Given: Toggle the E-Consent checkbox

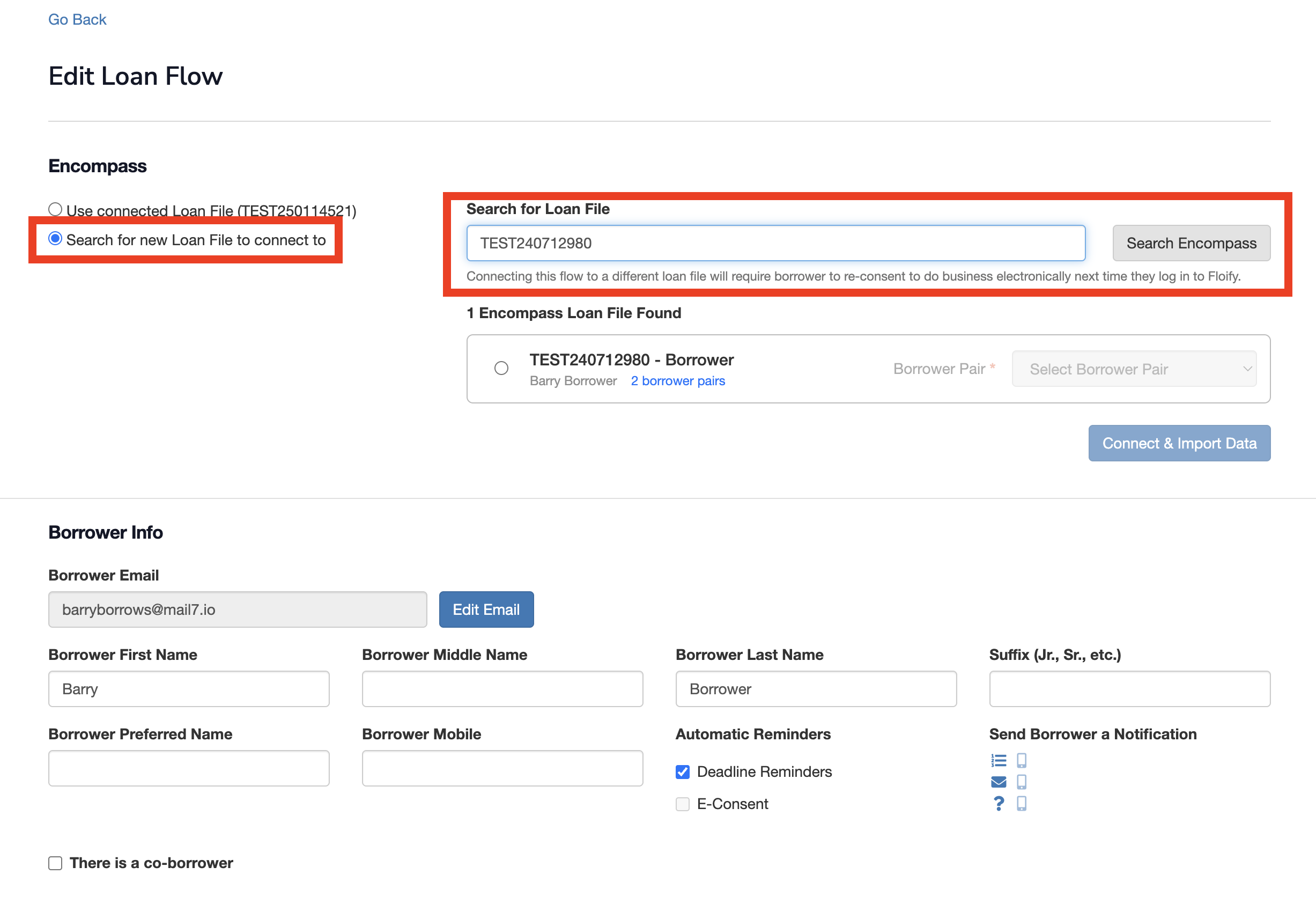Looking at the screenshot, I should pyautogui.click(x=682, y=804).
